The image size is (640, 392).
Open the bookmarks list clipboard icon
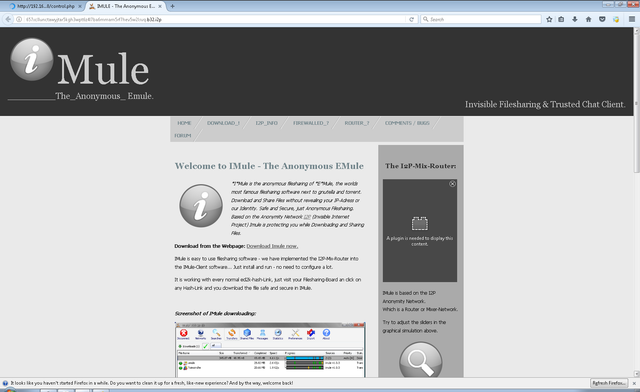tap(562, 19)
